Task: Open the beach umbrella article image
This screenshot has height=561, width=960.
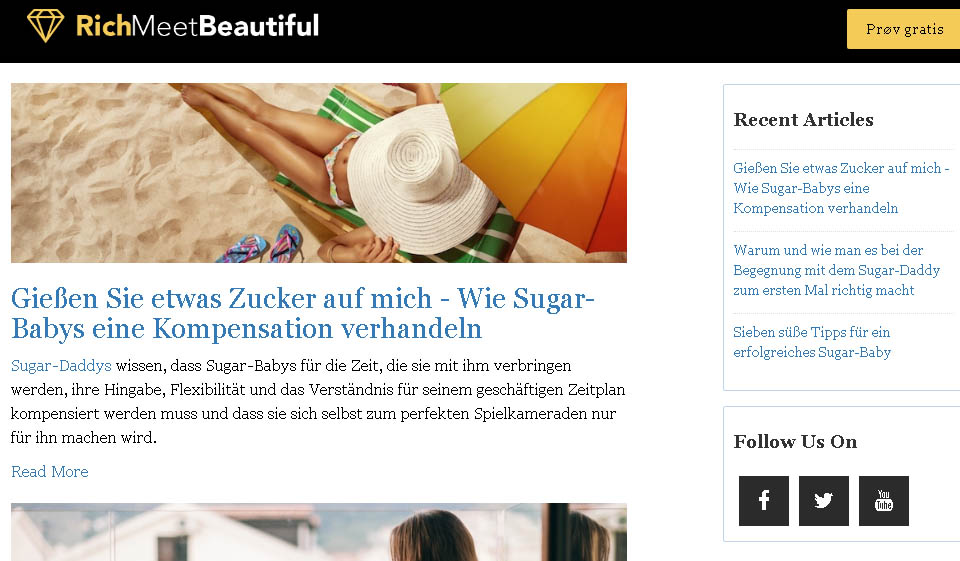Action: [319, 173]
